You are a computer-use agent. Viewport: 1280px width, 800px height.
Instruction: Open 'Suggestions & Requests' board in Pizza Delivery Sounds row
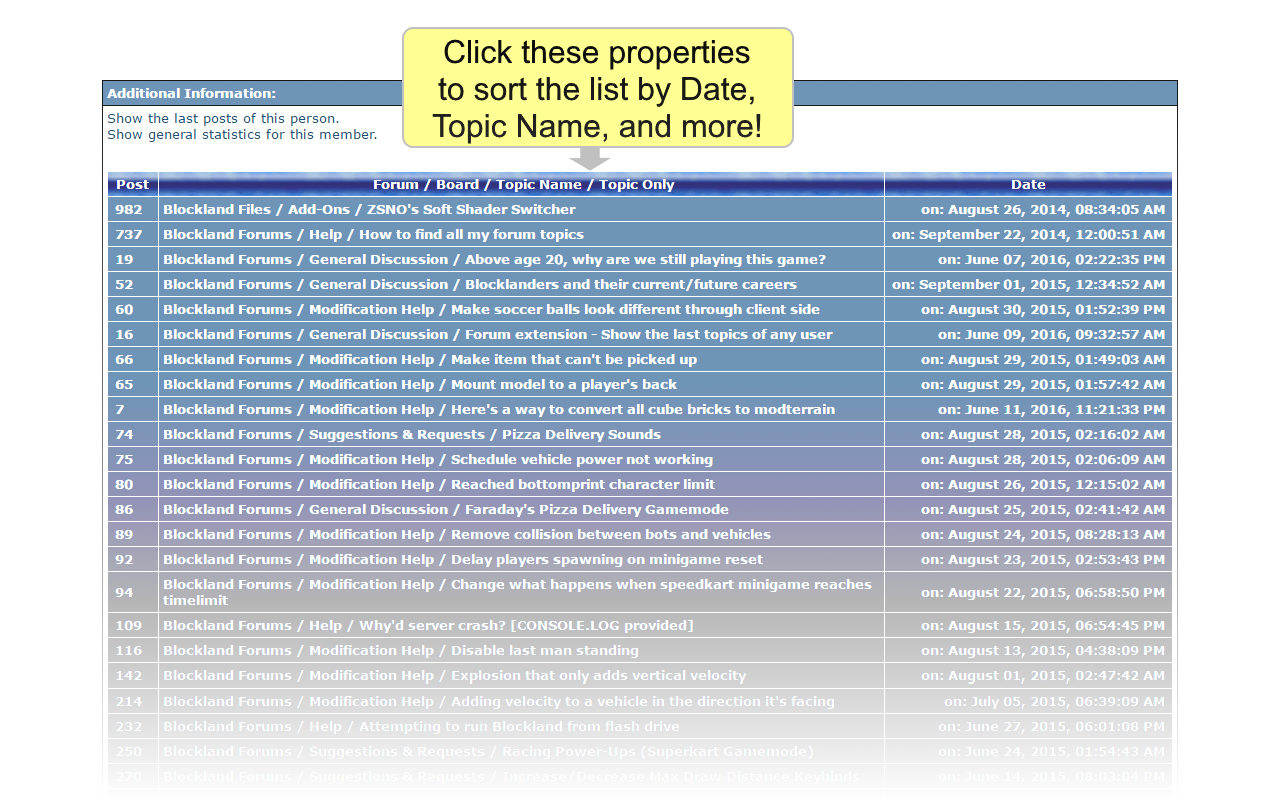tap(397, 434)
